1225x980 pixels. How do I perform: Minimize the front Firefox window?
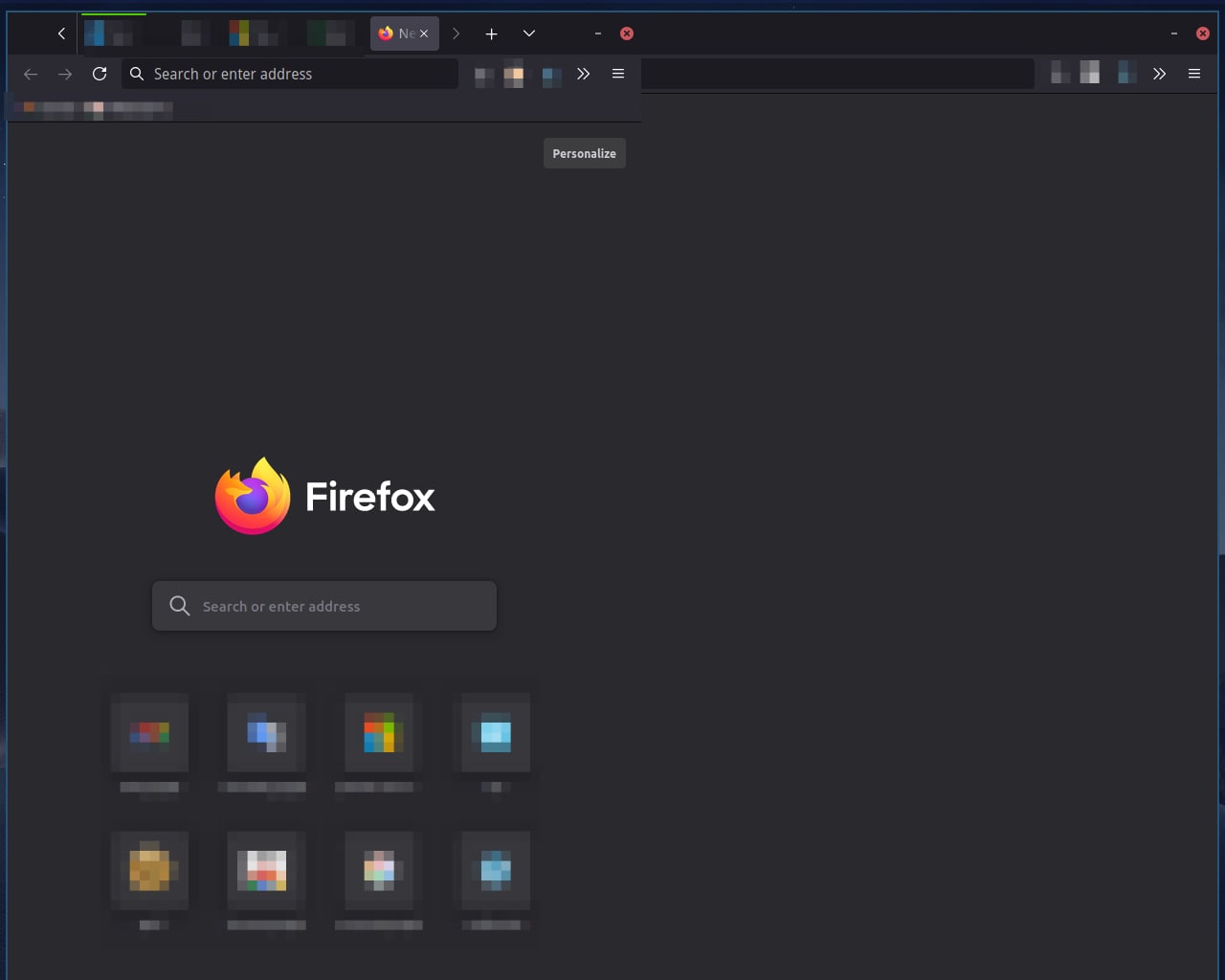pyautogui.click(x=598, y=33)
